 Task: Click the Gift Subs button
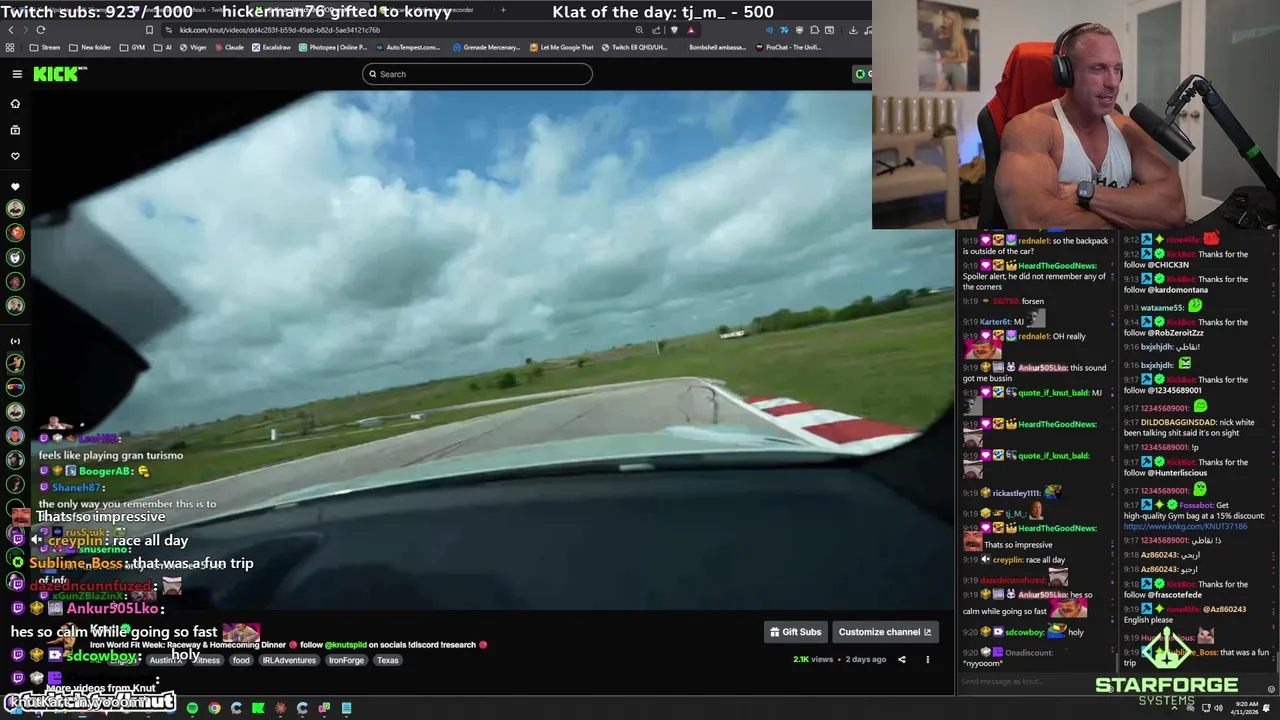[x=795, y=632]
